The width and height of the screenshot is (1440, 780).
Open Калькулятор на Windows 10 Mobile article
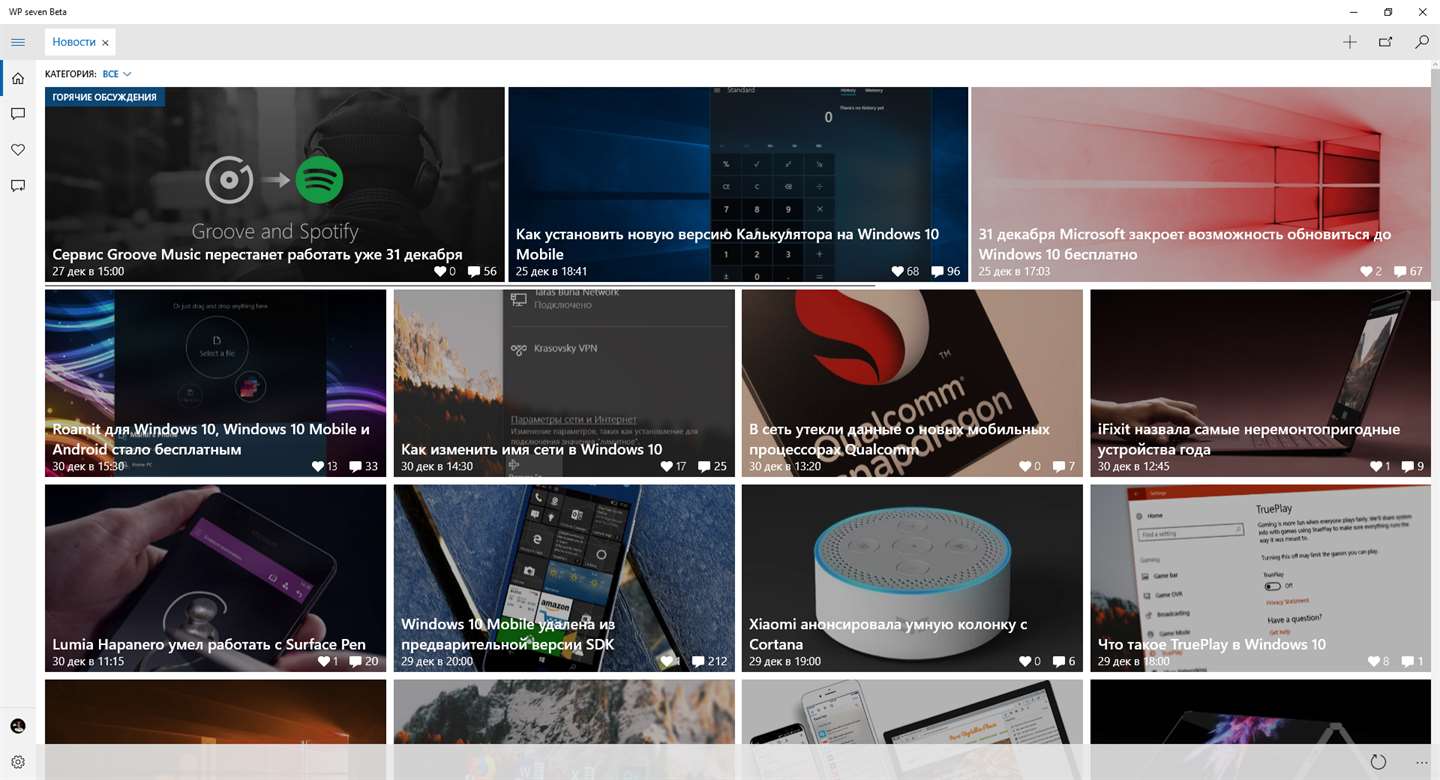[x=727, y=244]
